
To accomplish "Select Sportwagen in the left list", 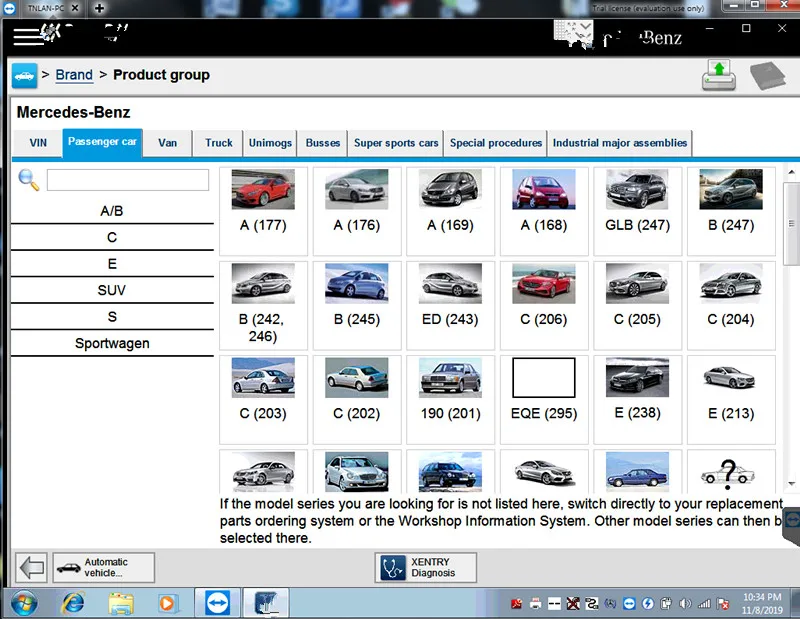I will click(112, 343).
